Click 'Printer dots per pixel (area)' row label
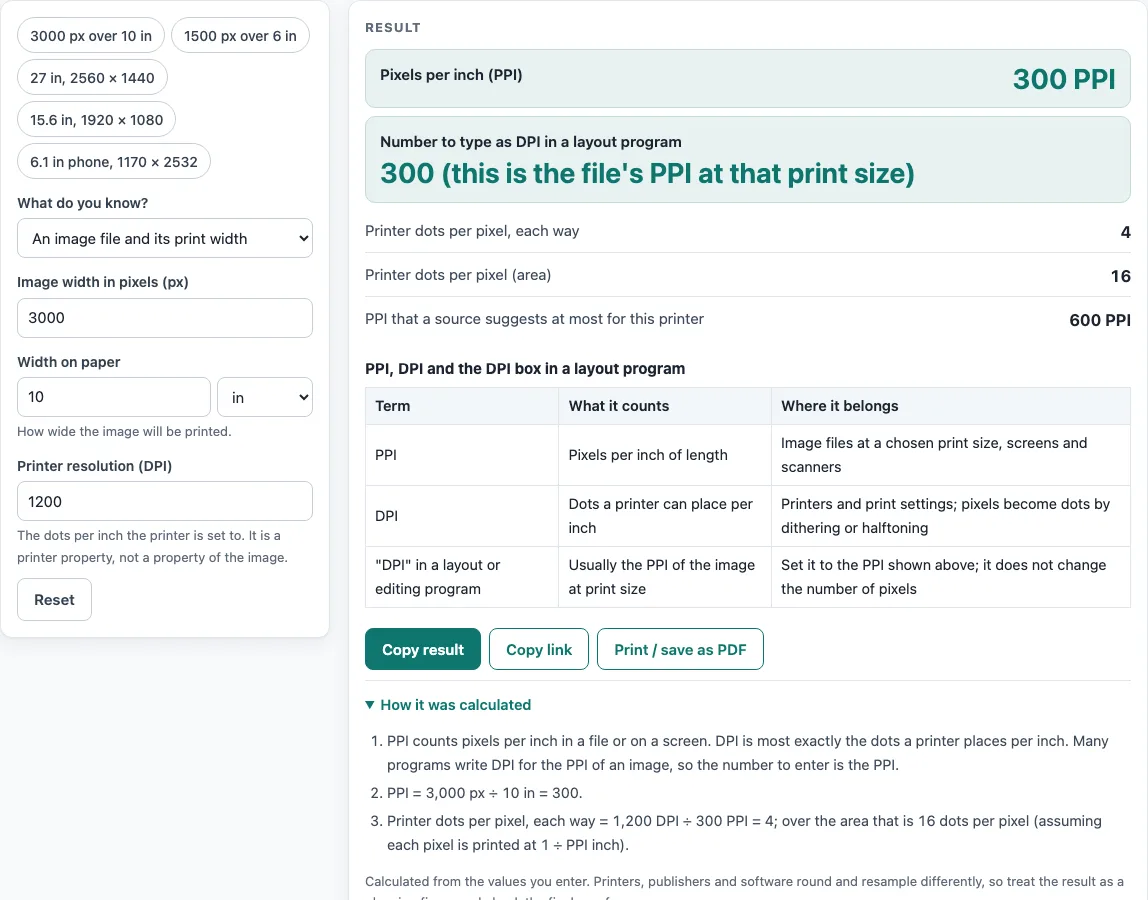 458,275
